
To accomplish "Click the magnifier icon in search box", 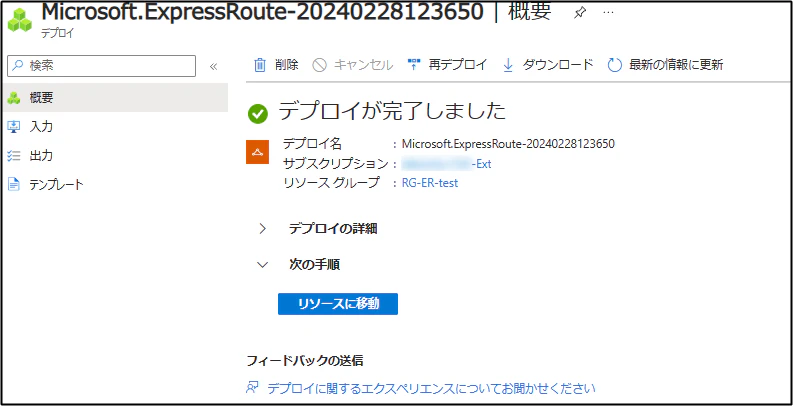I will pos(18,65).
